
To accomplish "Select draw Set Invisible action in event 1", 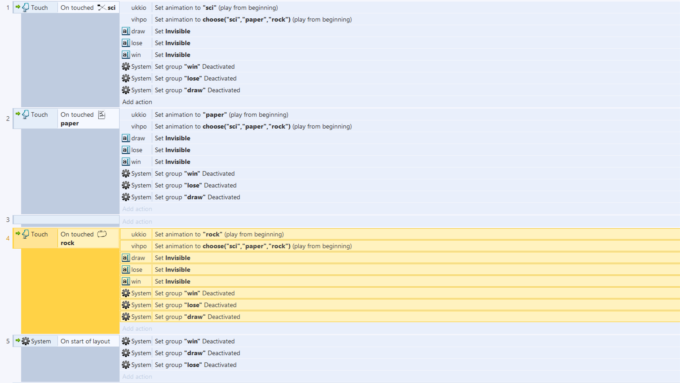I will click(x=400, y=31).
